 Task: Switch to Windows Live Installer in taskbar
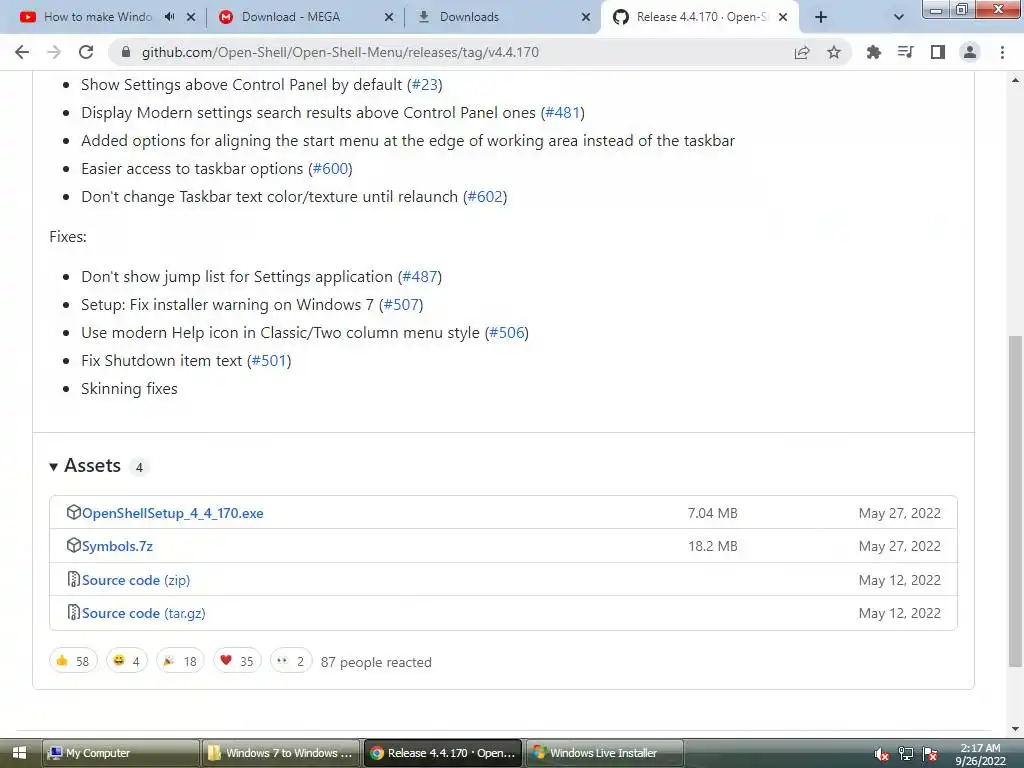point(604,753)
